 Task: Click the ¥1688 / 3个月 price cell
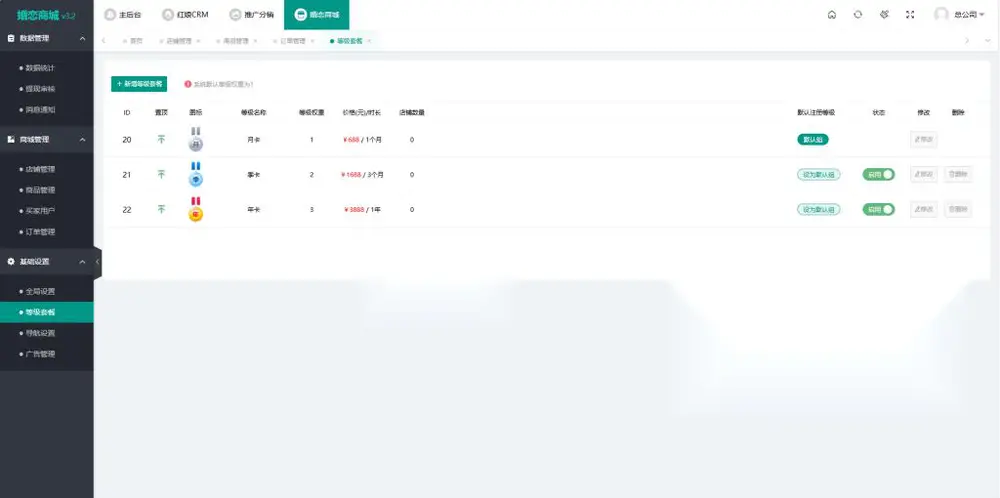362,174
